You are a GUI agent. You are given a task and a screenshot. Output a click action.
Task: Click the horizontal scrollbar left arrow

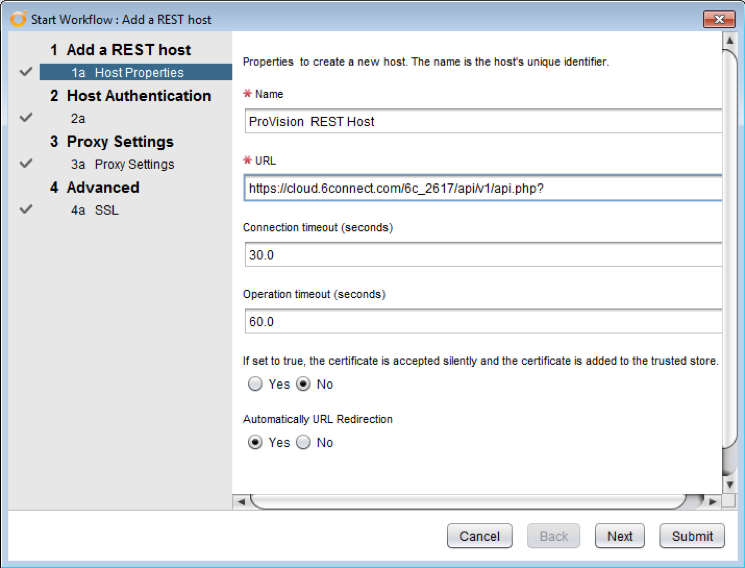click(240, 501)
